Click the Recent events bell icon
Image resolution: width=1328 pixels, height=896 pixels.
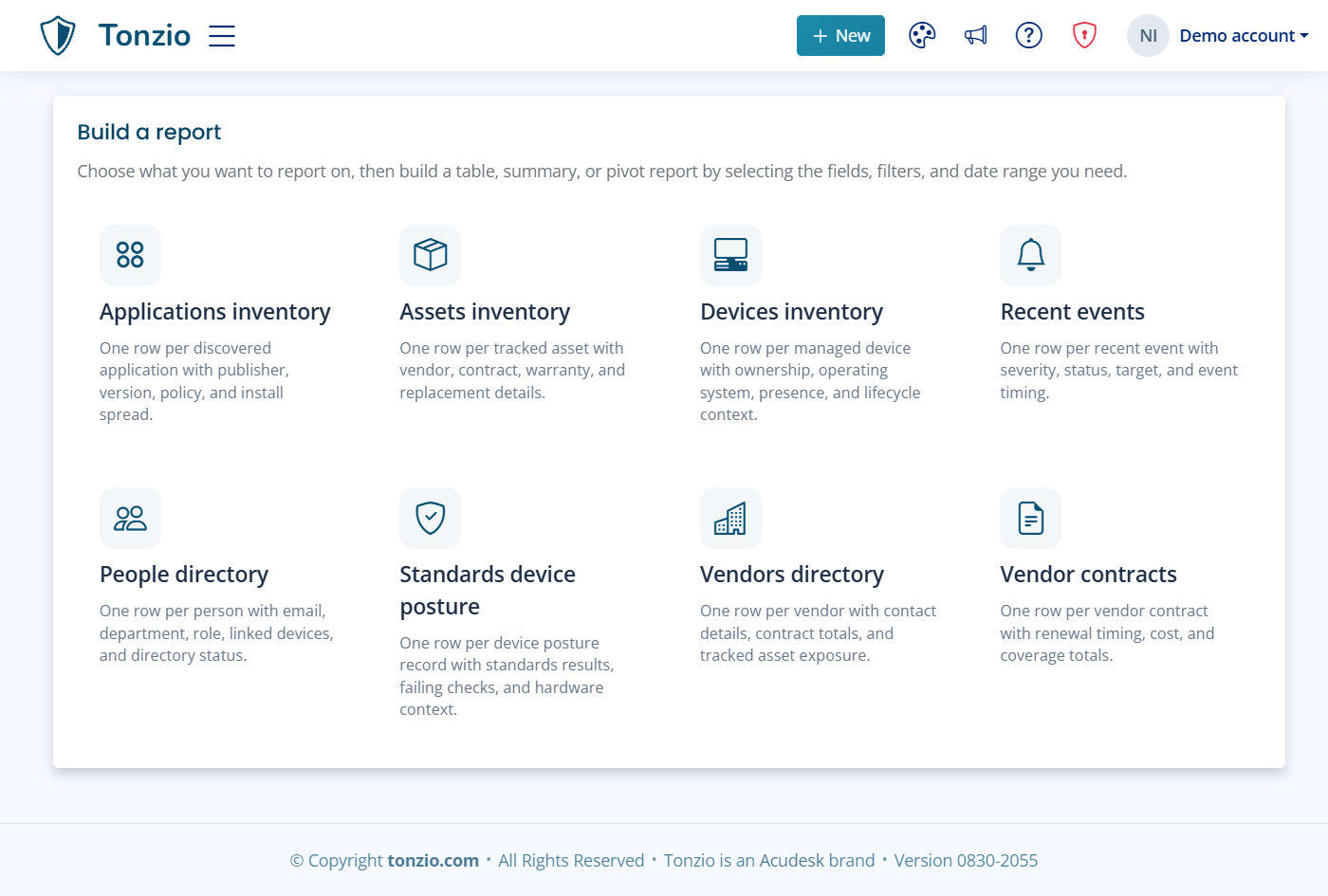[x=1031, y=255]
